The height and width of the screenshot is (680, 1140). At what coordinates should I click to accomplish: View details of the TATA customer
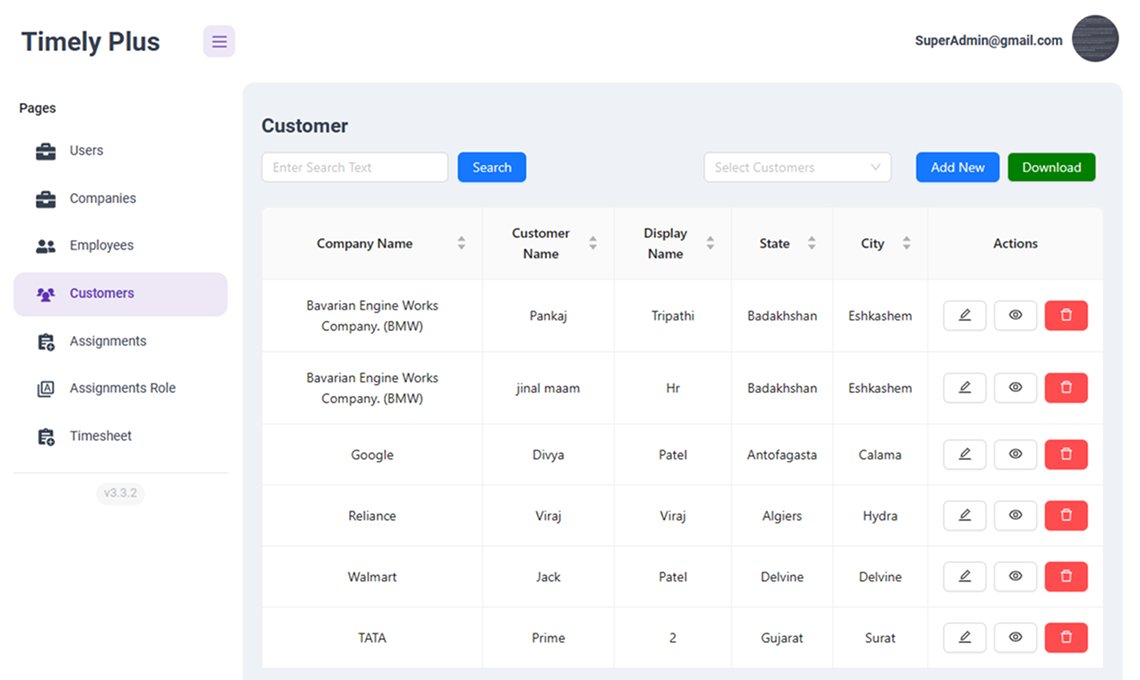pyautogui.click(x=1015, y=637)
